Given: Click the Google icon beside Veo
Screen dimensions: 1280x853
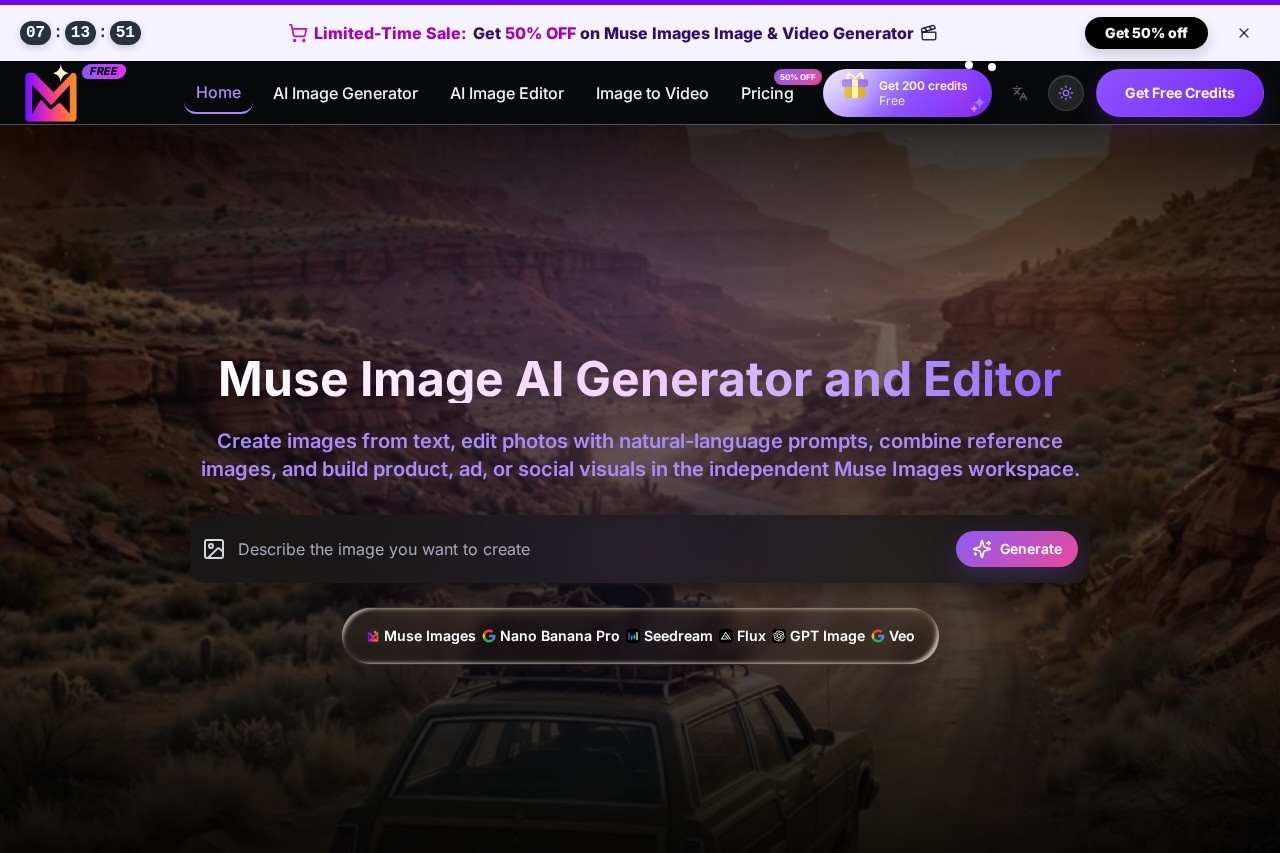Looking at the screenshot, I should point(878,636).
